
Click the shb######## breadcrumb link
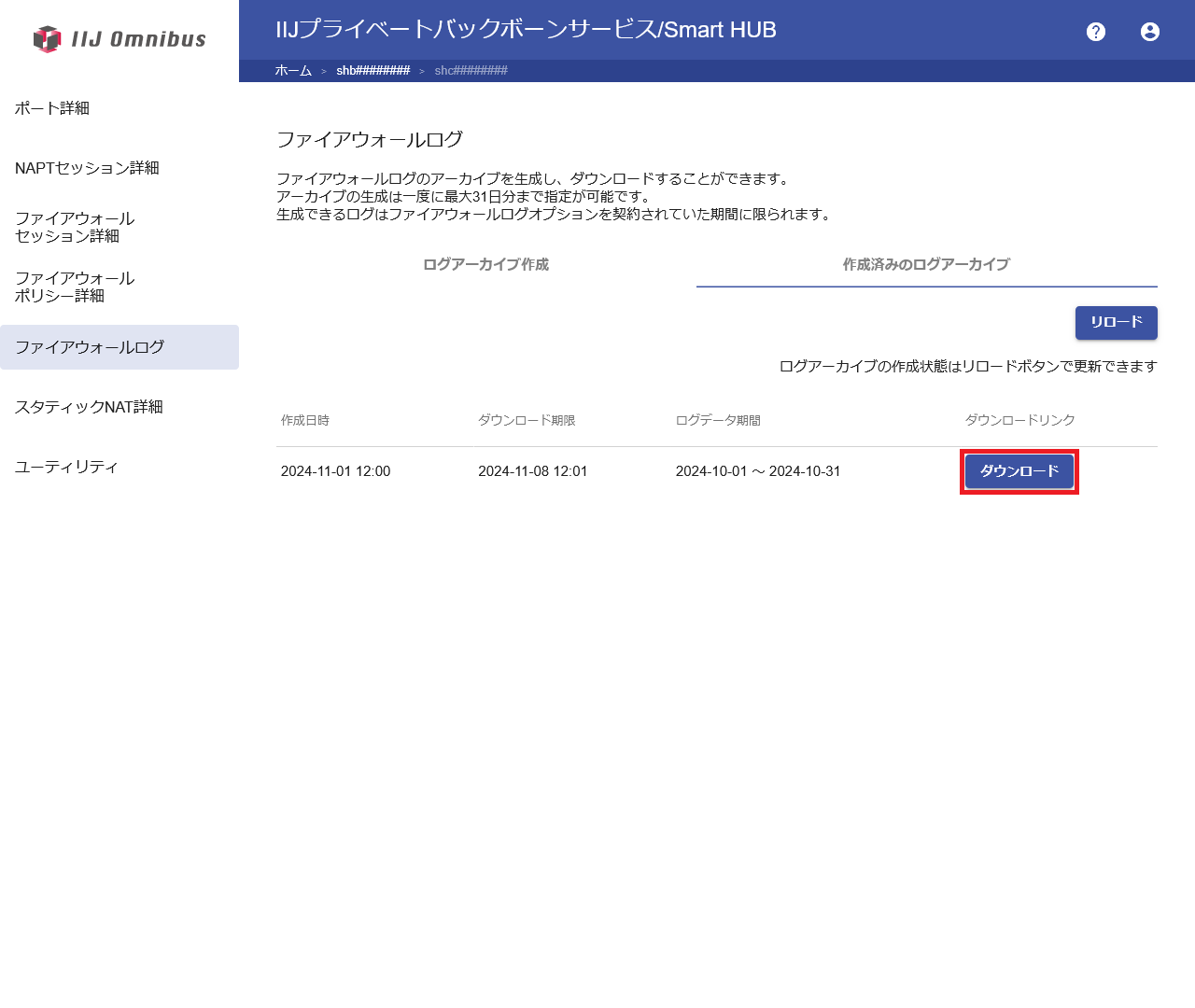click(x=373, y=71)
